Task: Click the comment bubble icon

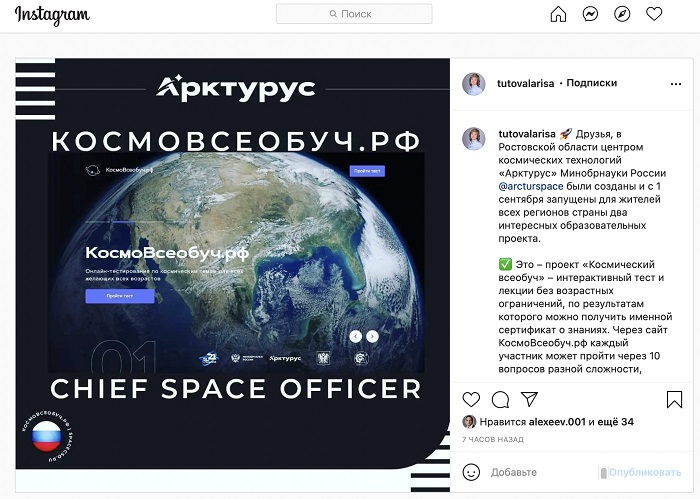Action: 500,399
